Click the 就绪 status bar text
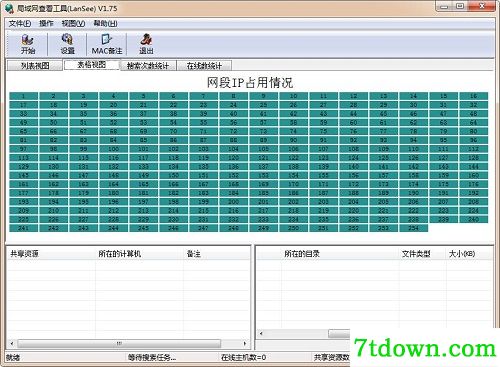The width and height of the screenshot is (500, 367). tap(13, 358)
